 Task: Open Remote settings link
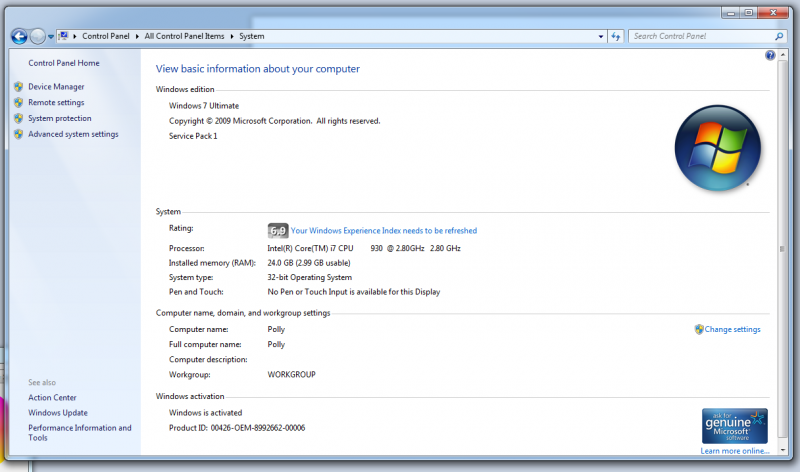tap(56, 102)
